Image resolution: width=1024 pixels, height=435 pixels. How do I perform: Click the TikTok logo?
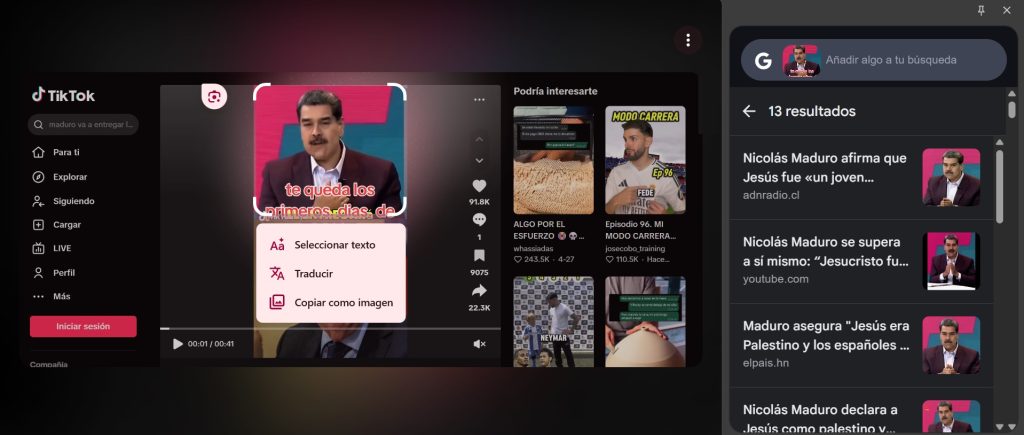(x=63, y=95)
